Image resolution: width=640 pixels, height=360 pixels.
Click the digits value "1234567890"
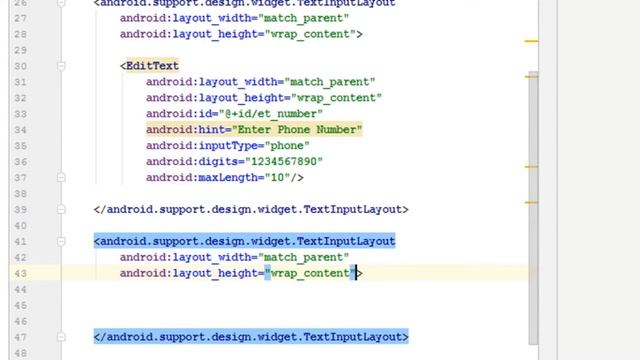(284, 162)
